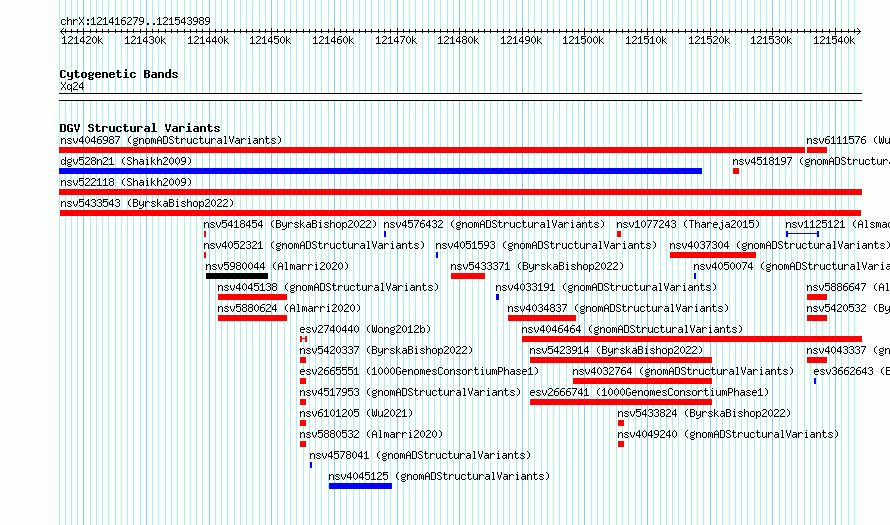Click the red bar under nsv4037304
This screenshot has width=890, height=525.
(712, 255)
